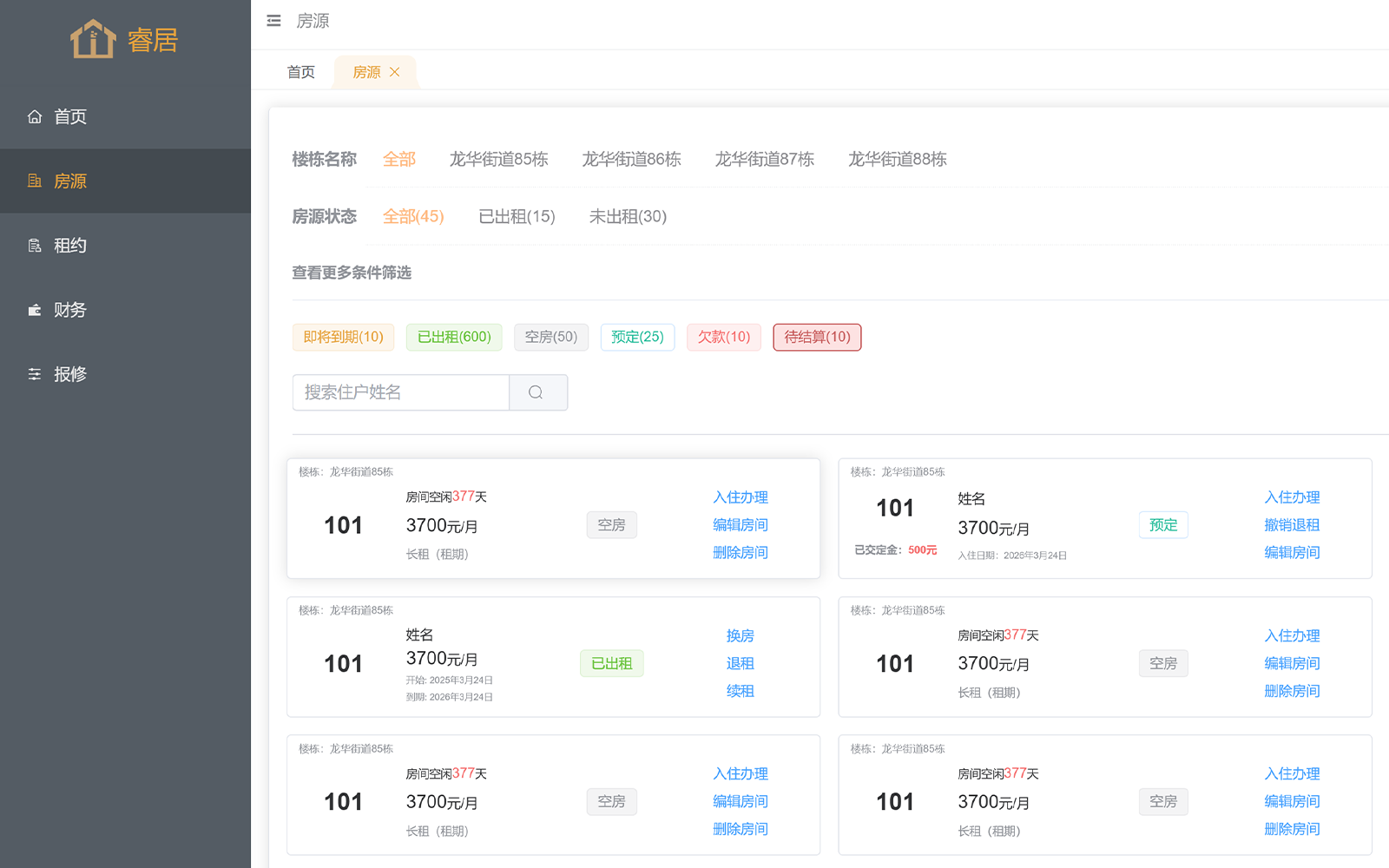Open 房源 in the sidebar menu
Viewport: 1389px width, 868px height.
[70, 181]
